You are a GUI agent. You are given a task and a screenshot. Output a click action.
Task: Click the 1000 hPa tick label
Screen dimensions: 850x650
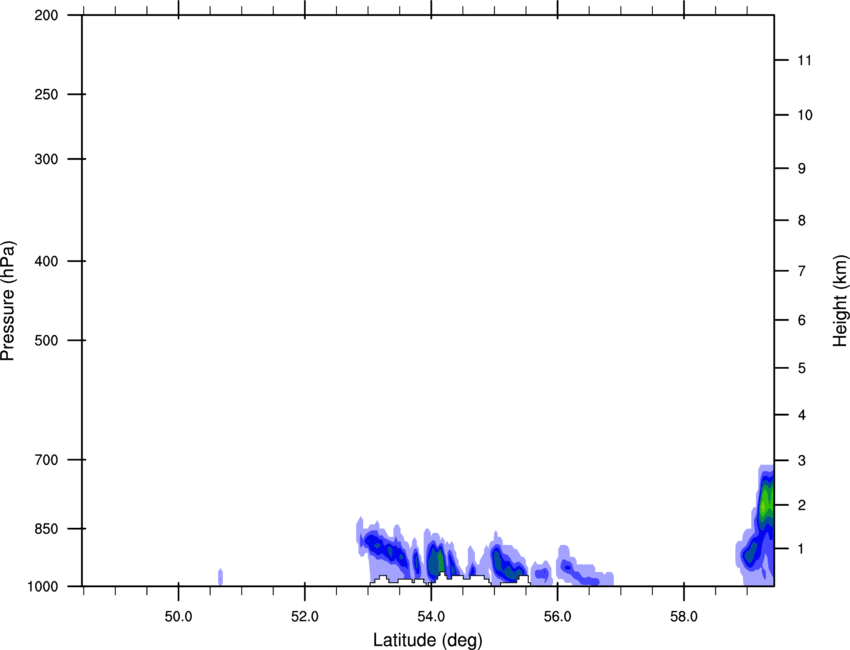pos(41,586)
